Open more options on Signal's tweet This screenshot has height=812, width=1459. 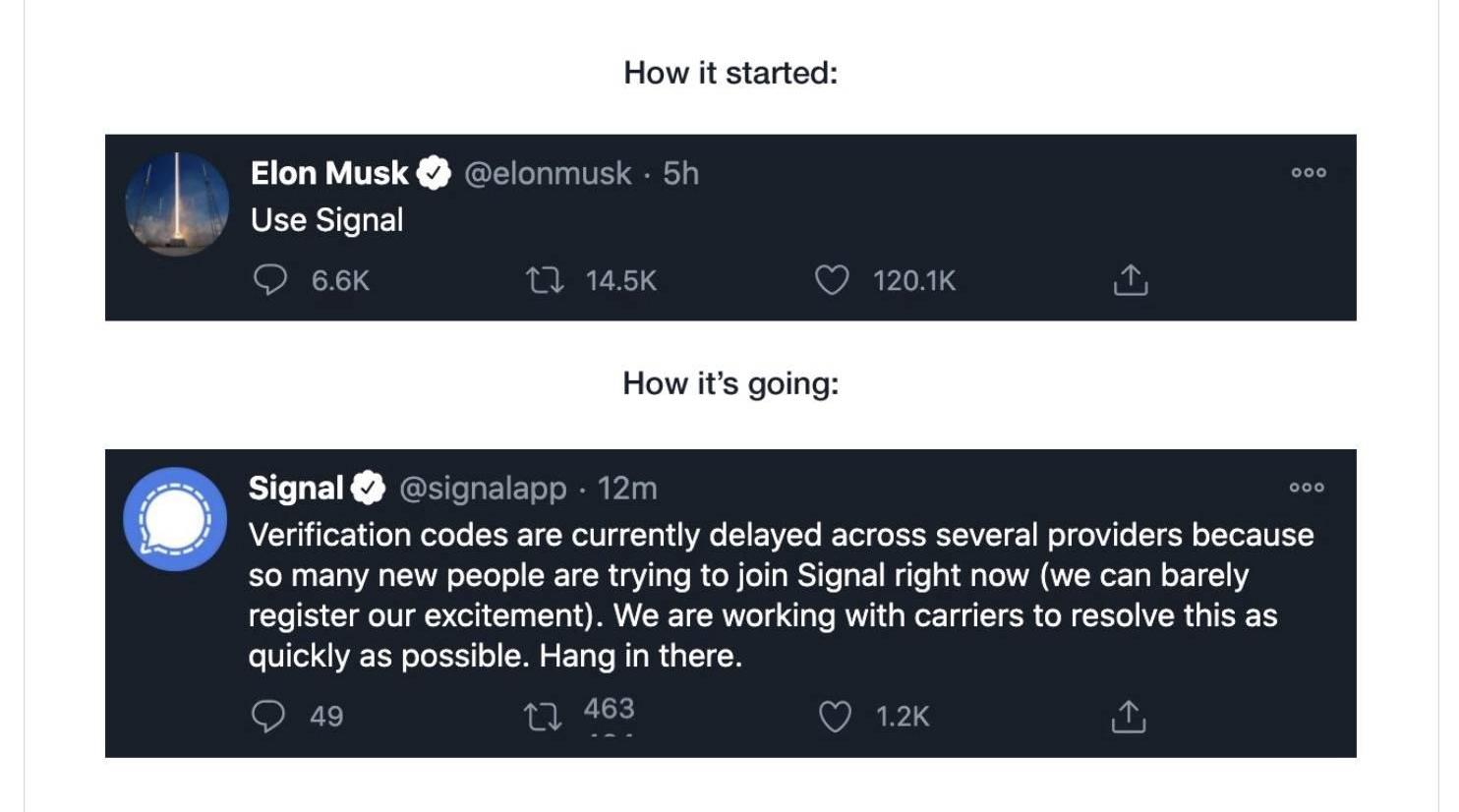tap(1307, 488)
